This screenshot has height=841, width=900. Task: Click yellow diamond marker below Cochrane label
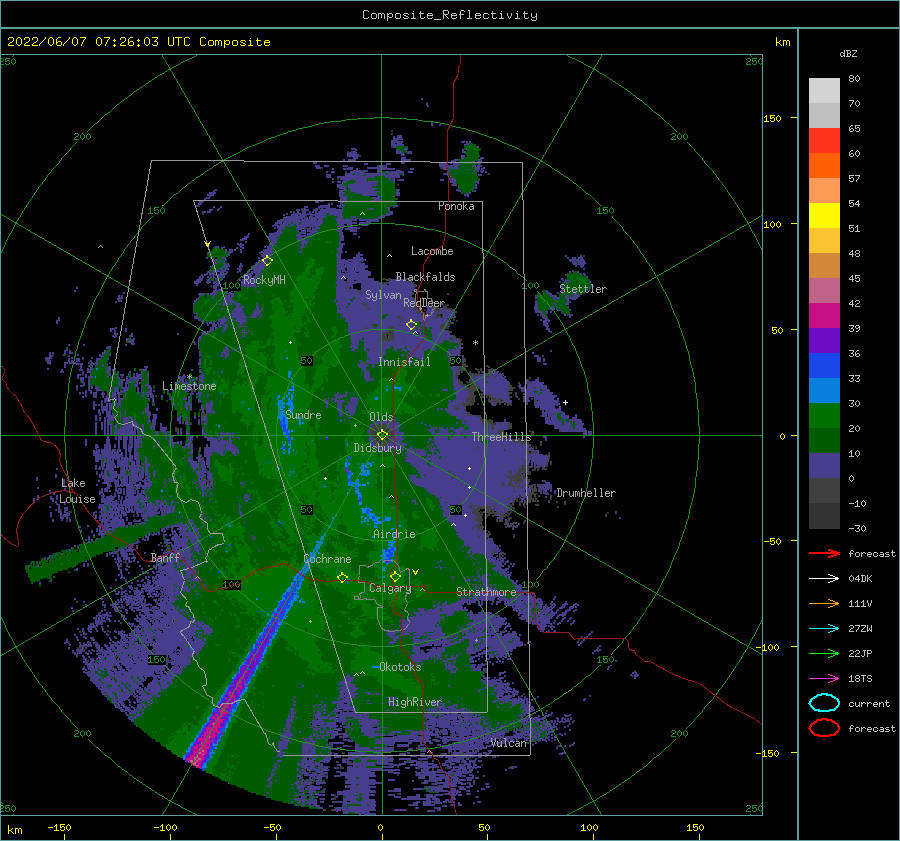tap(343, 577)
